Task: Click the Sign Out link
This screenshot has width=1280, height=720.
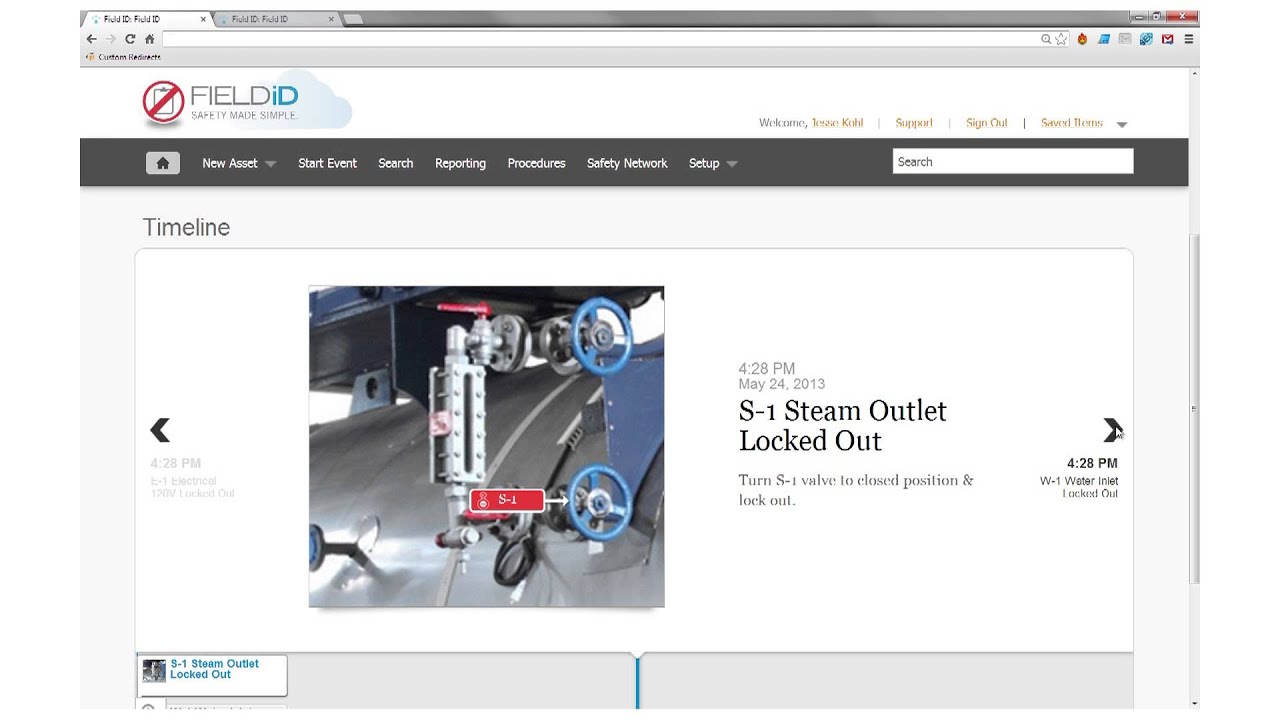Action: point(986,123)
